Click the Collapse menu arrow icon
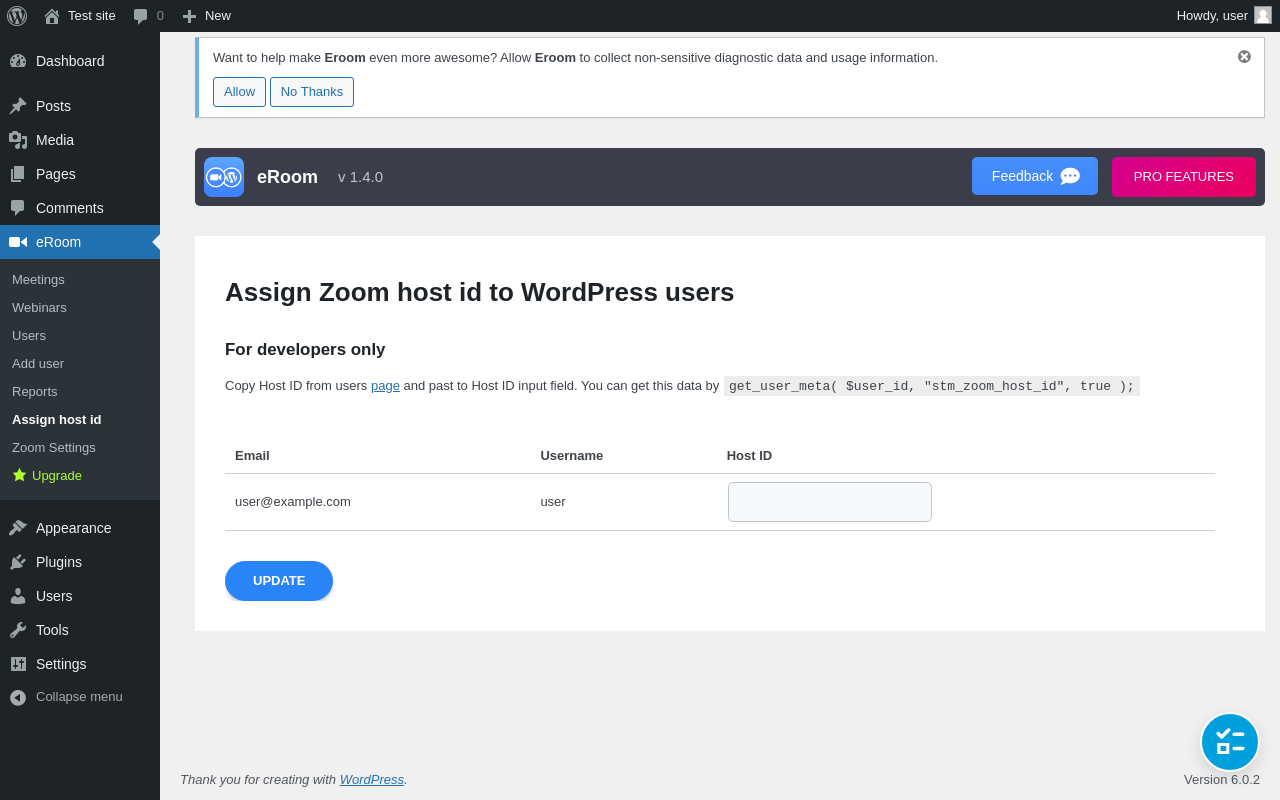1280x800 pixels. 18,697
